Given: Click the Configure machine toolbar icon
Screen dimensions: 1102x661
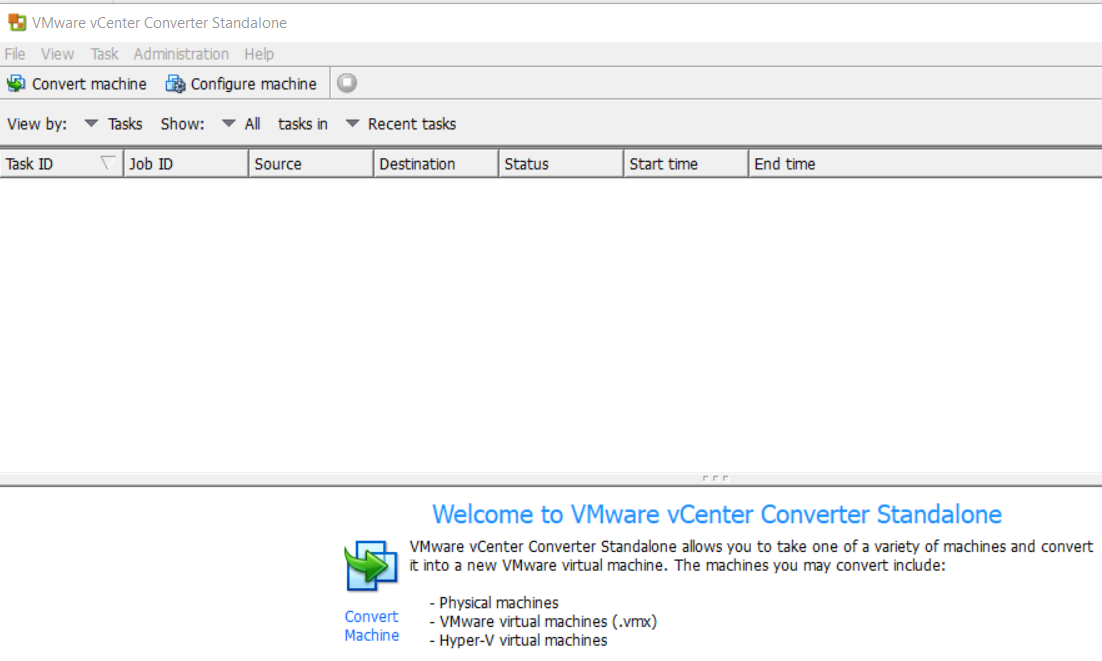Looking at the screenshot, I should [175, 84].
